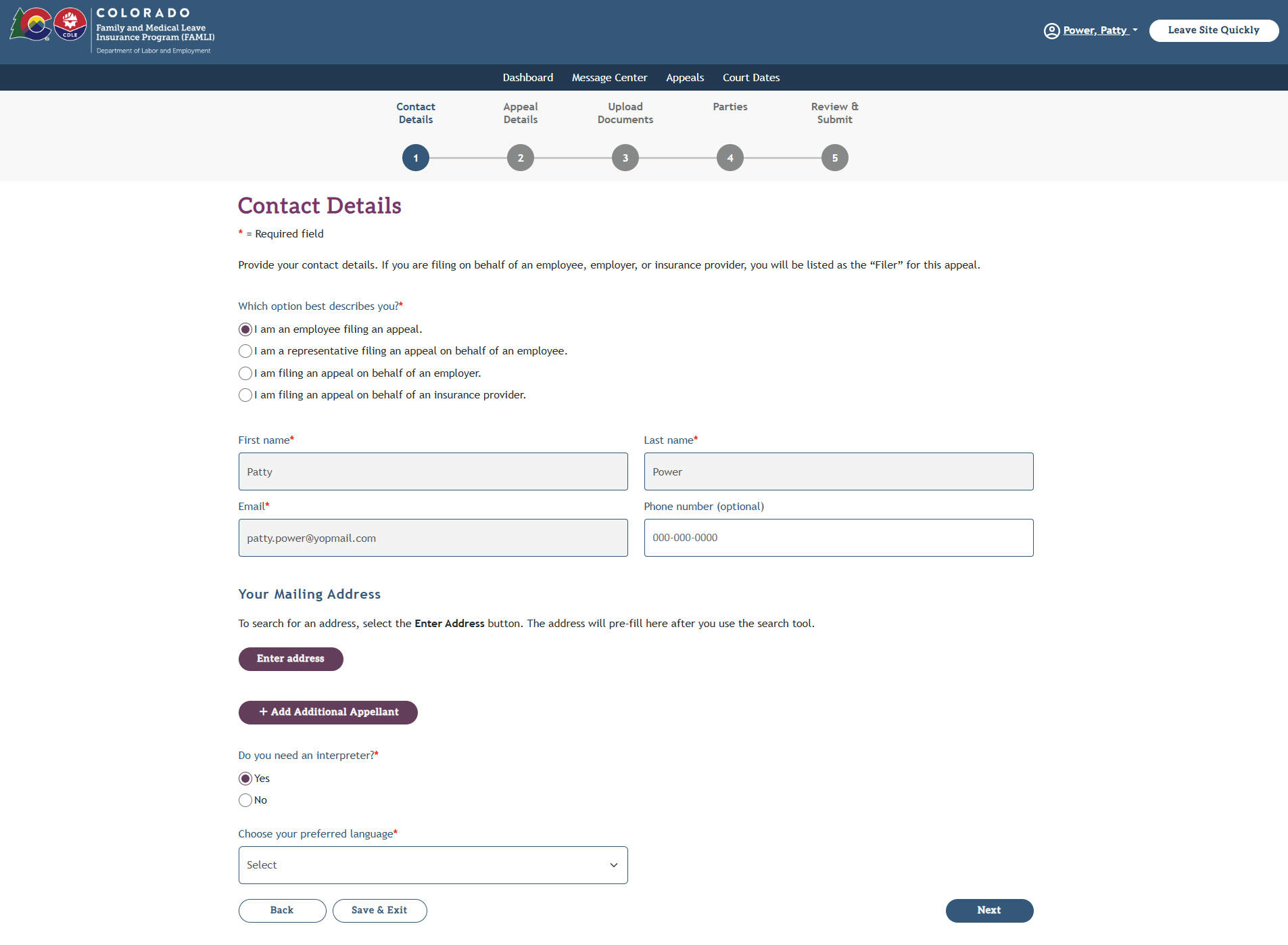
Task: Click the Leave Site Quickly button
Action: (1214, 30)
